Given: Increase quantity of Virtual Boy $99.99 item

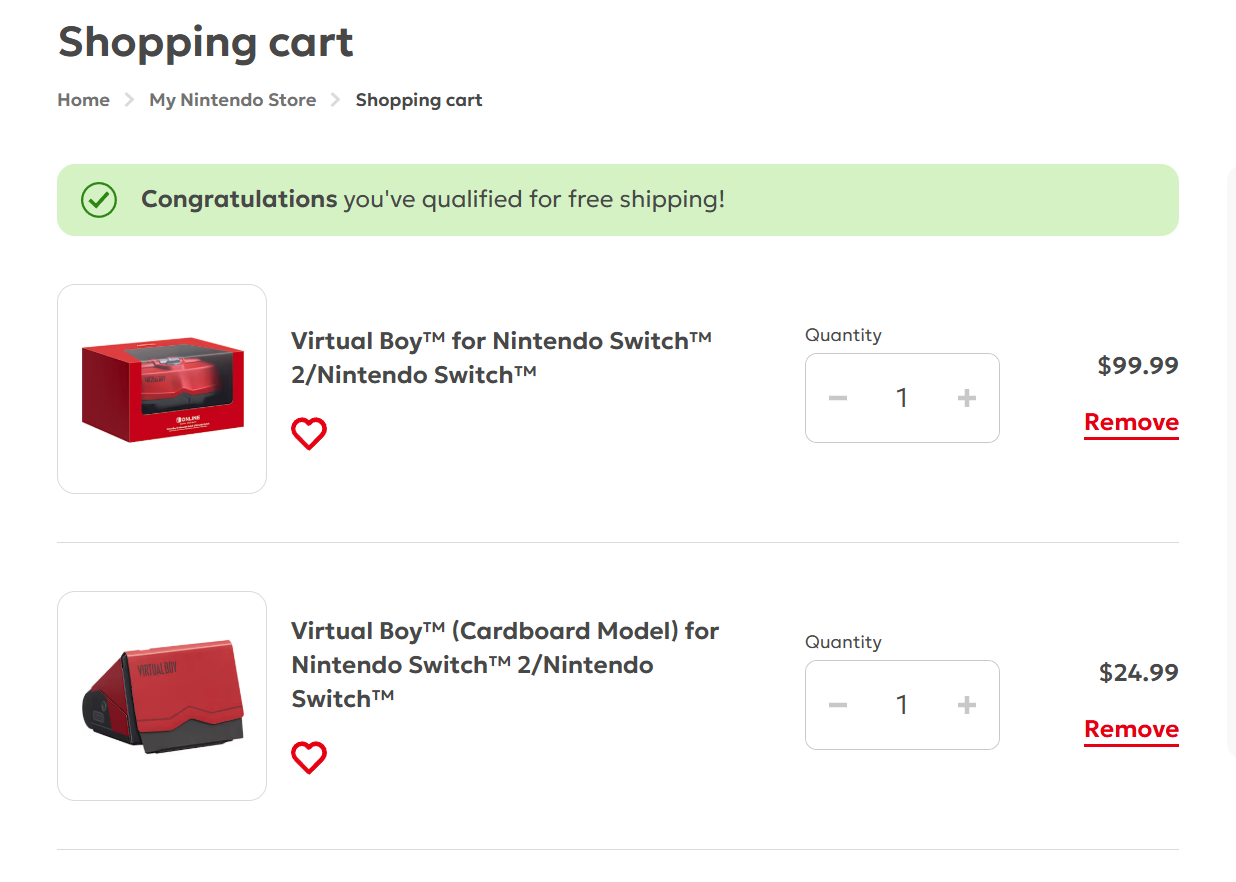Looking at the screenshot, I should point(966,398).
